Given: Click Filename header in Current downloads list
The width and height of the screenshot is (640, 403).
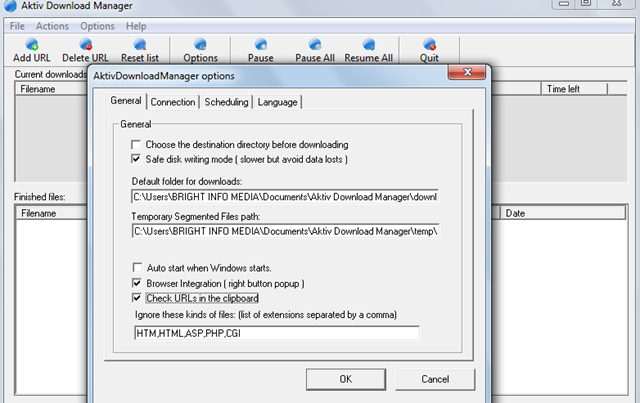Looking at the screenshot, I should (52, 89).
